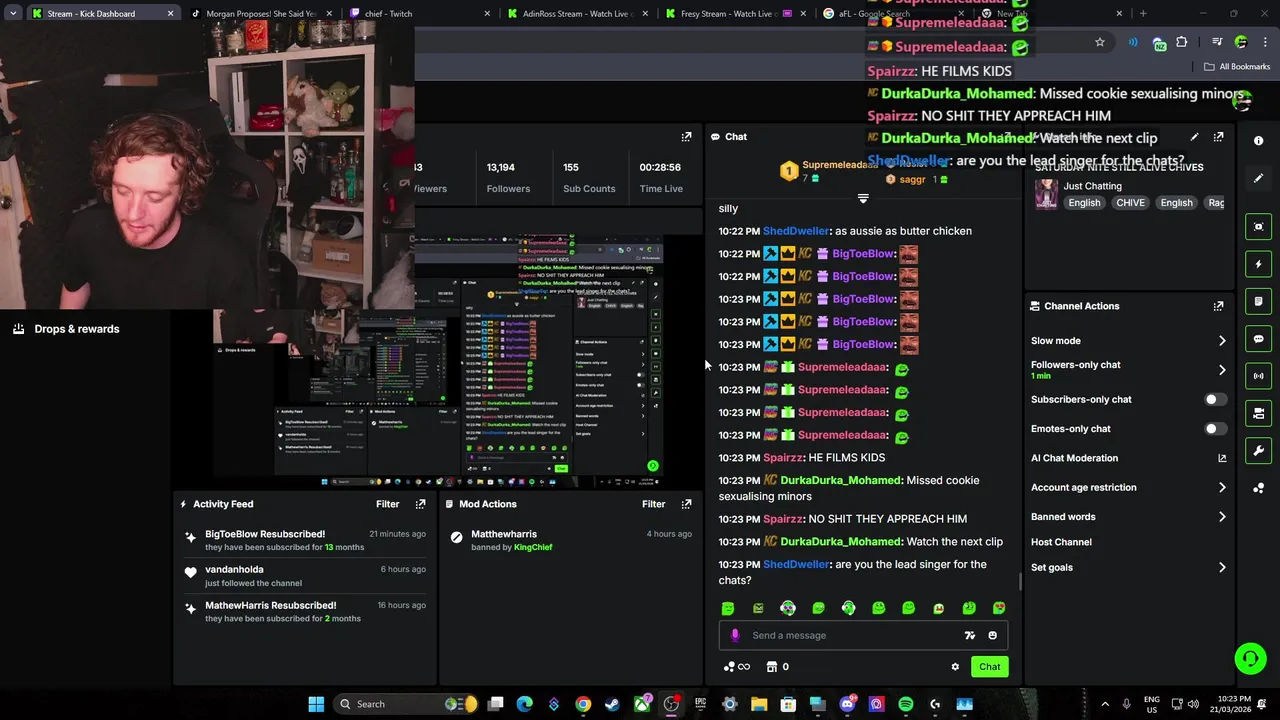This screenshot has height=720, width=1280.
Task: Click DurkaDurka_Mohamed on Watch the next clip
Action: (839, 542)
